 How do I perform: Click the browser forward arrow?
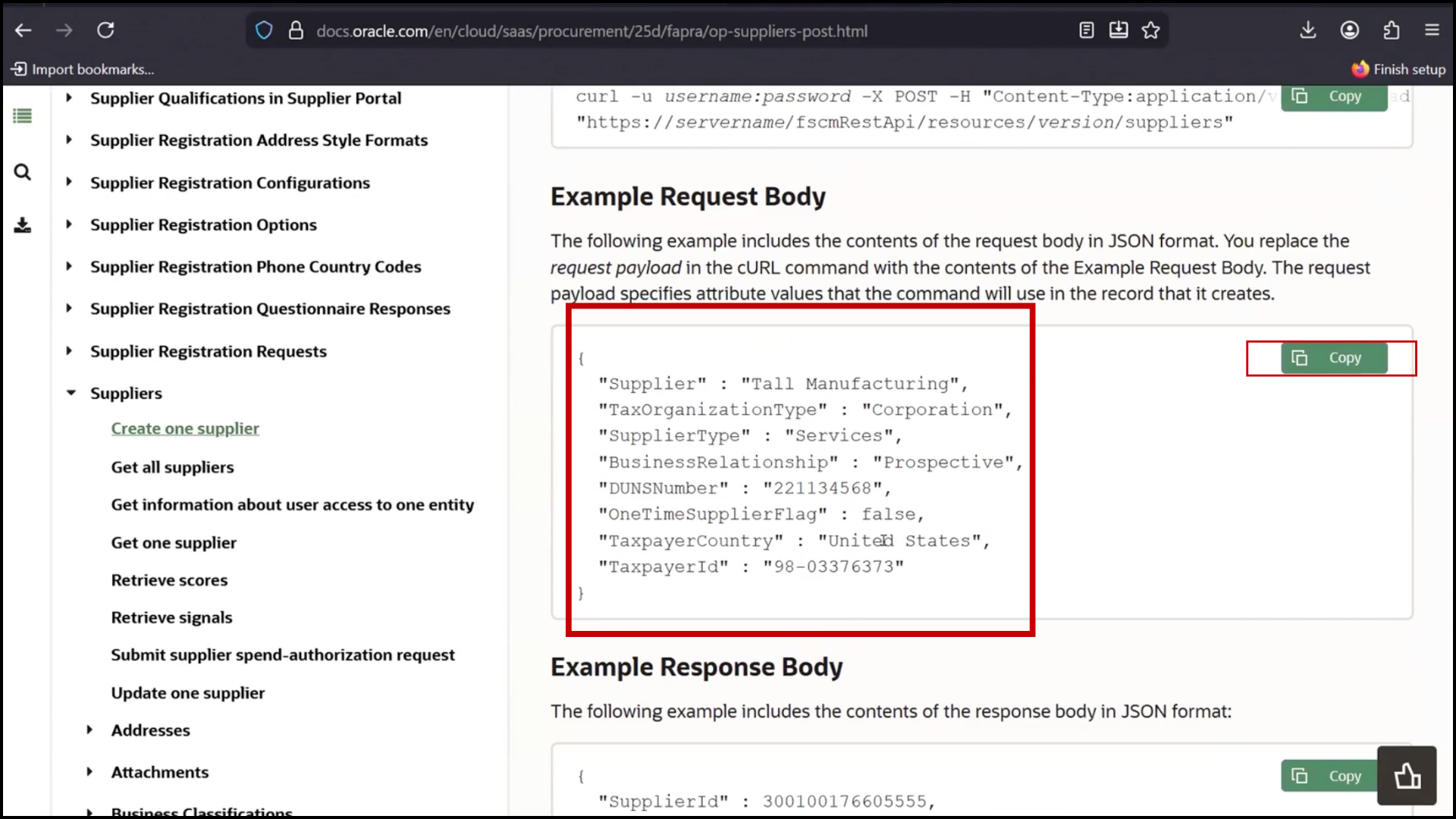coord(64,30)
